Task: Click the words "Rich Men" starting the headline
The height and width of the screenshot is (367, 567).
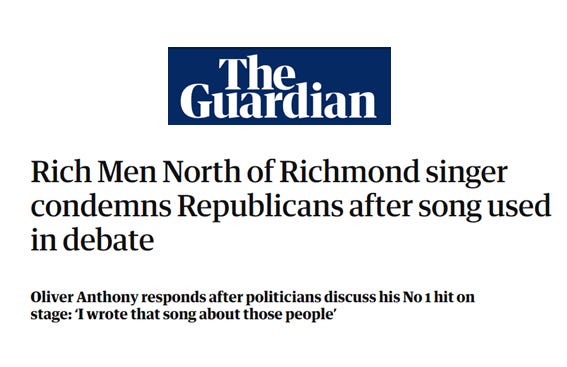Action: (x=94, y=172)
